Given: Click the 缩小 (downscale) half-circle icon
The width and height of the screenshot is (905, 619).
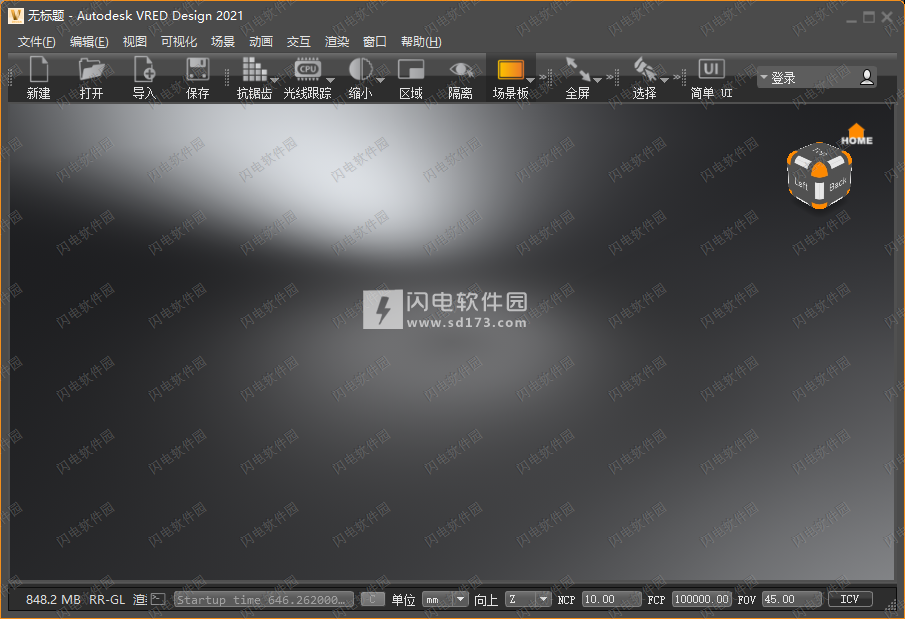Looking at the screenshot, I should [x=360, y=69].
